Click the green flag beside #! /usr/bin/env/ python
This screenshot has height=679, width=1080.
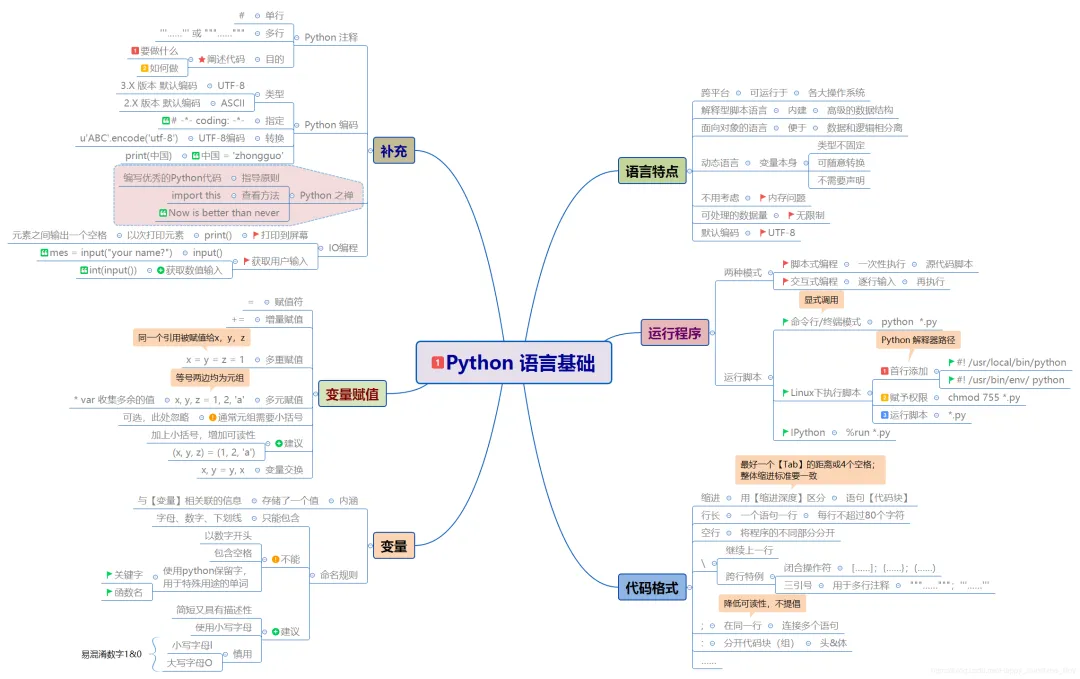(x=951, y=379)
